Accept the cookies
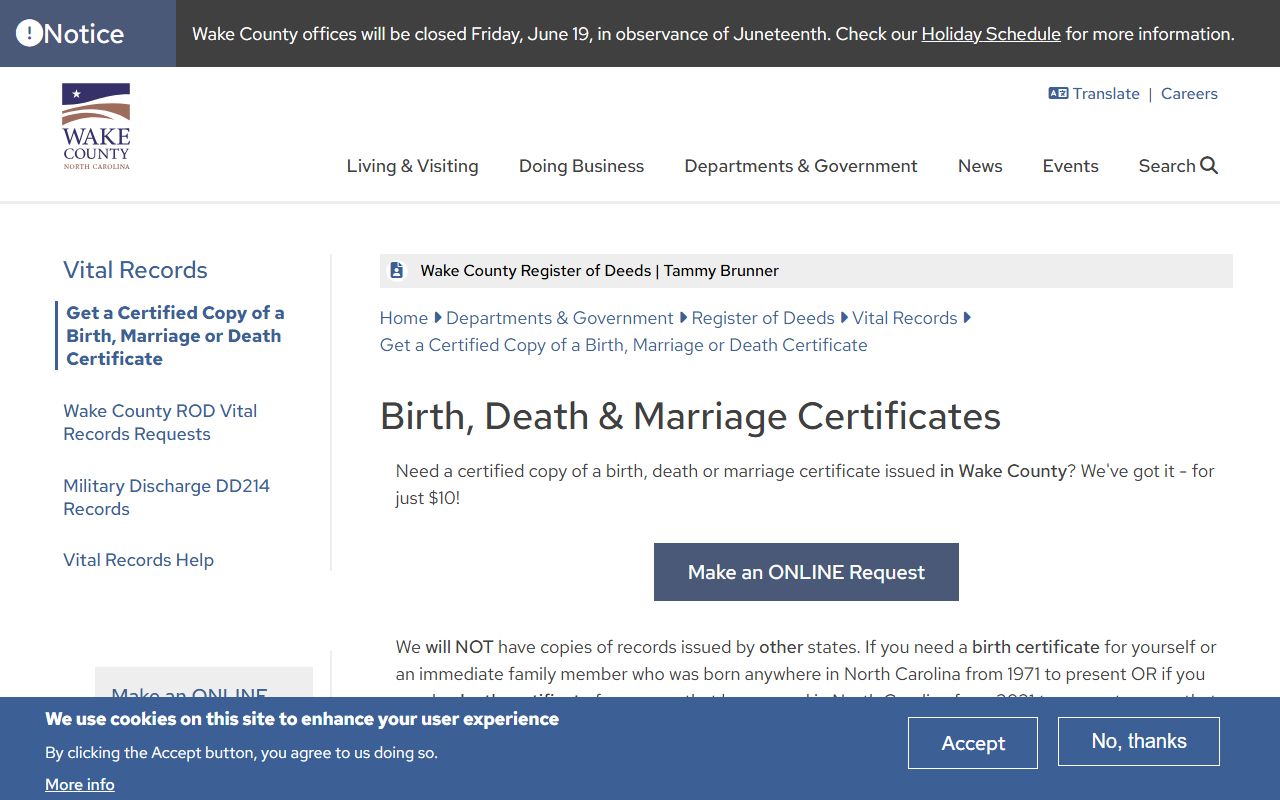This screenshot has height=800, width=1280. pyautogui.click(x=973, y=743)
